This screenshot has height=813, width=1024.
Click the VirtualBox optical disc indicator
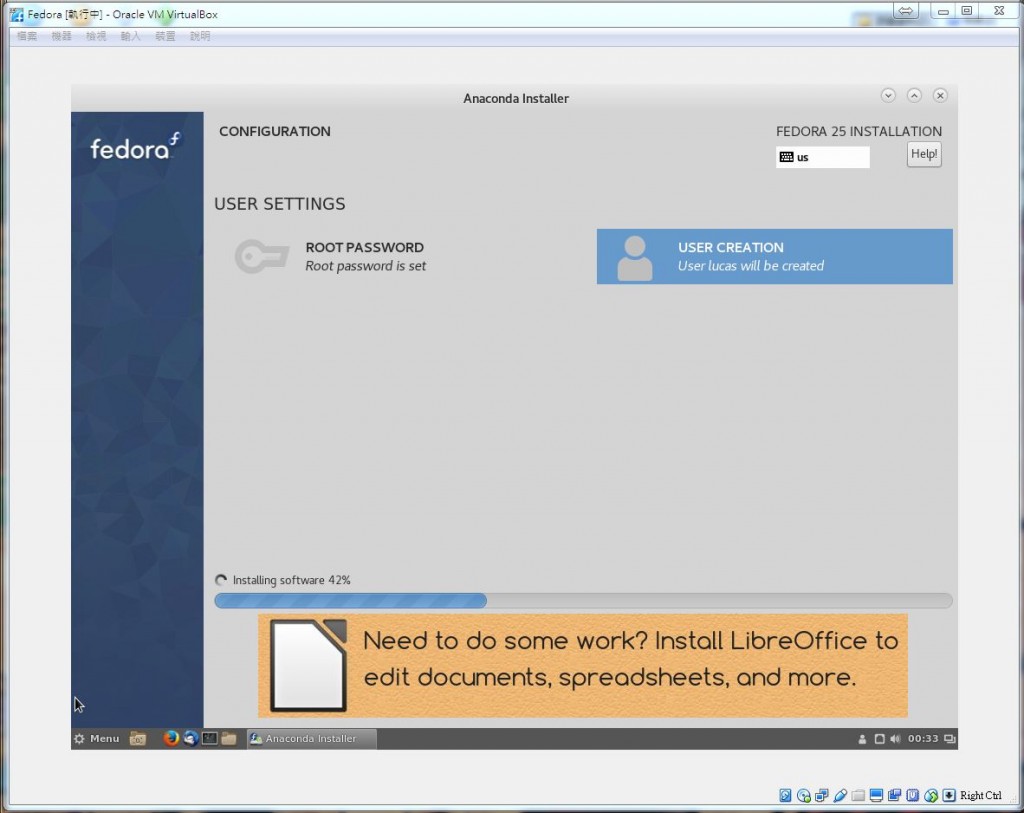click(804, 795)
